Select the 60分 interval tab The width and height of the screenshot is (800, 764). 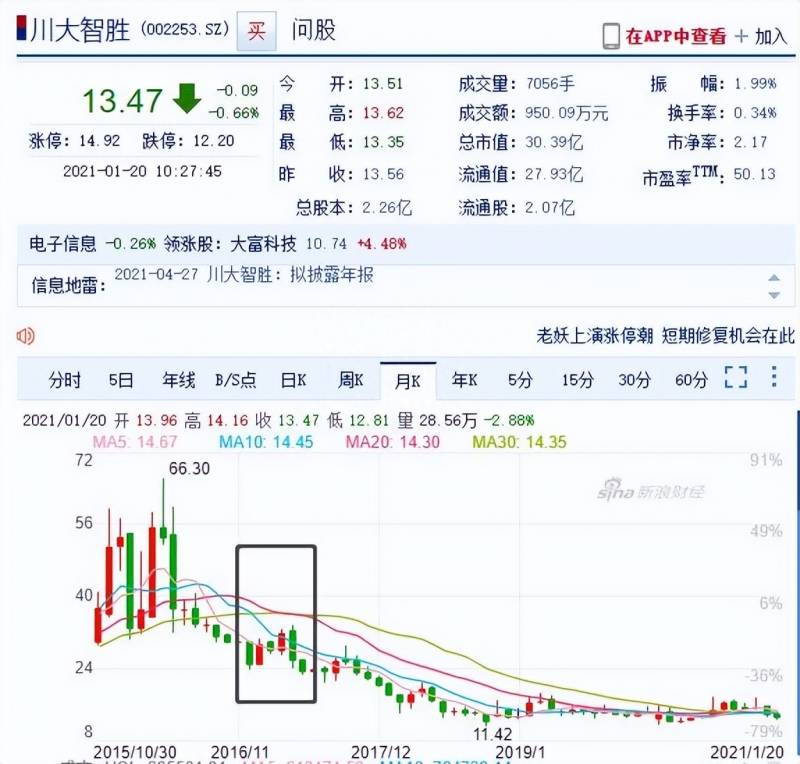(x=691, y=380)
